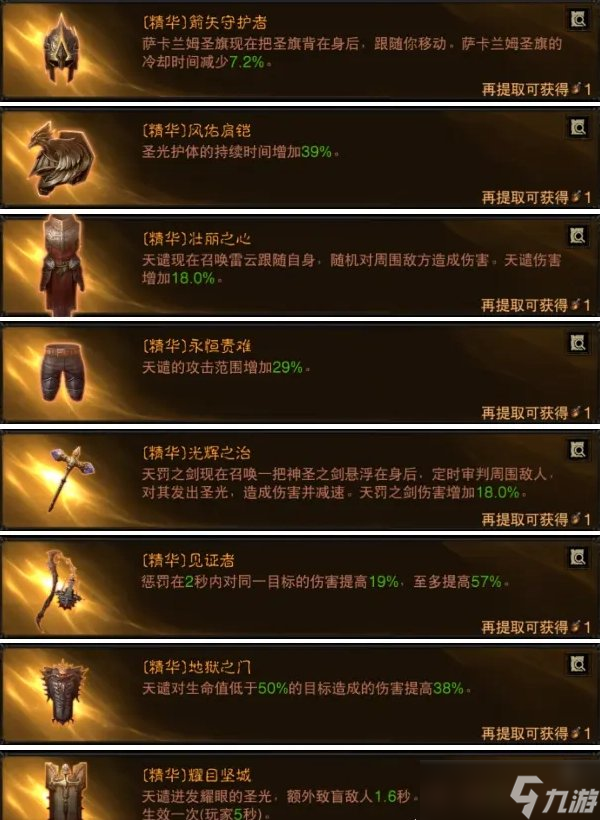Click 再提取可获得 text in 见证者 row
Screen dimensions: 600x820
(x=525, y=627)
